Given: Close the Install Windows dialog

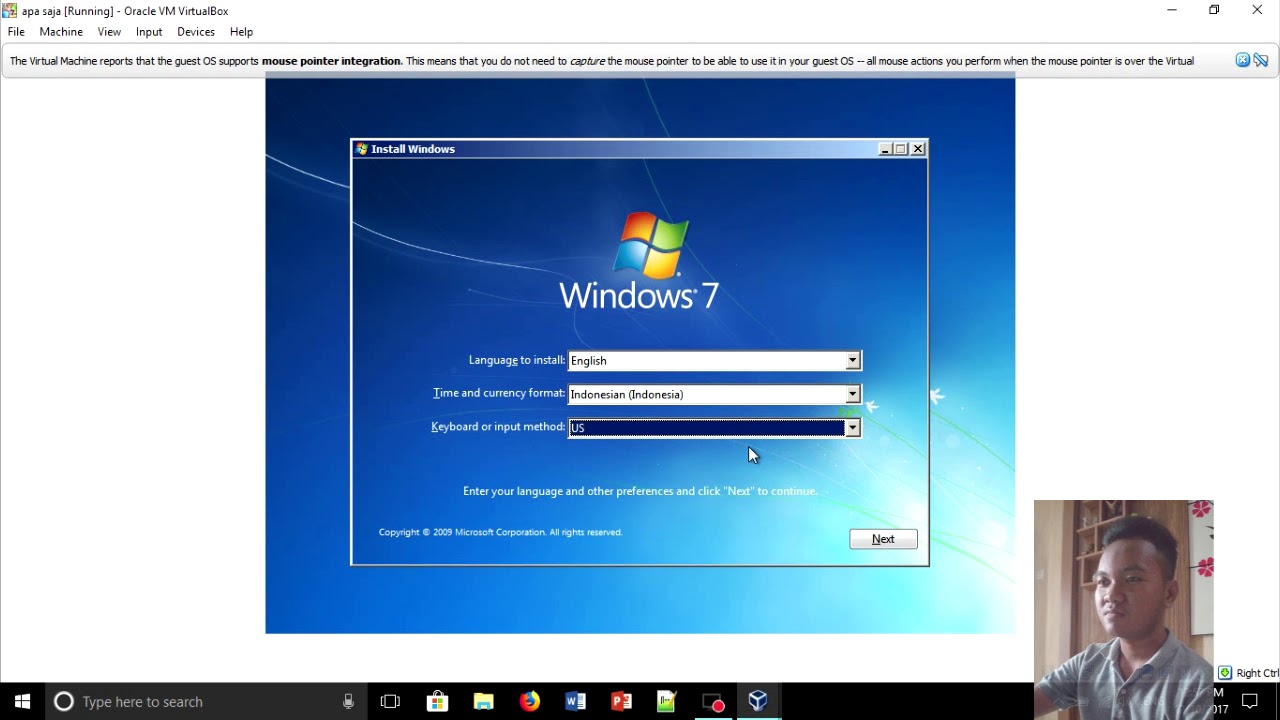Looking at the screenshot, I should (x=918, y=149).
